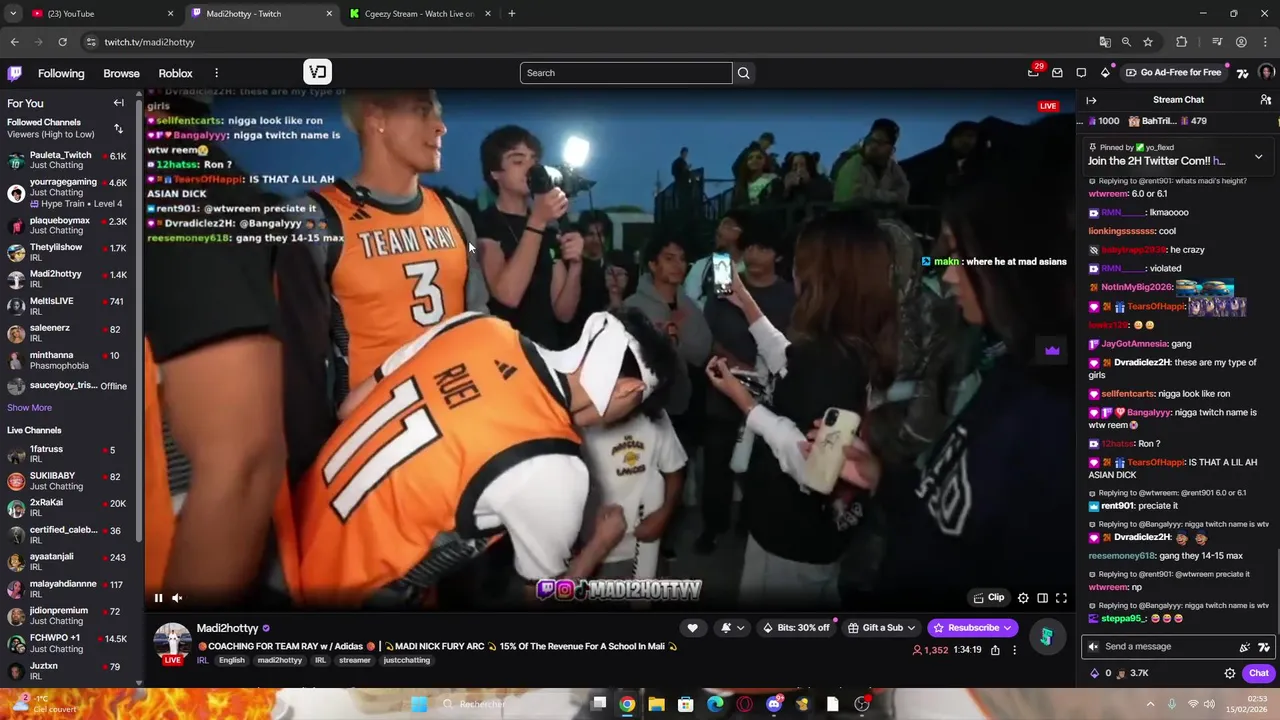Sort followed channels by viewers
The width and height of the screenshot is (1280, 720).
118,129
